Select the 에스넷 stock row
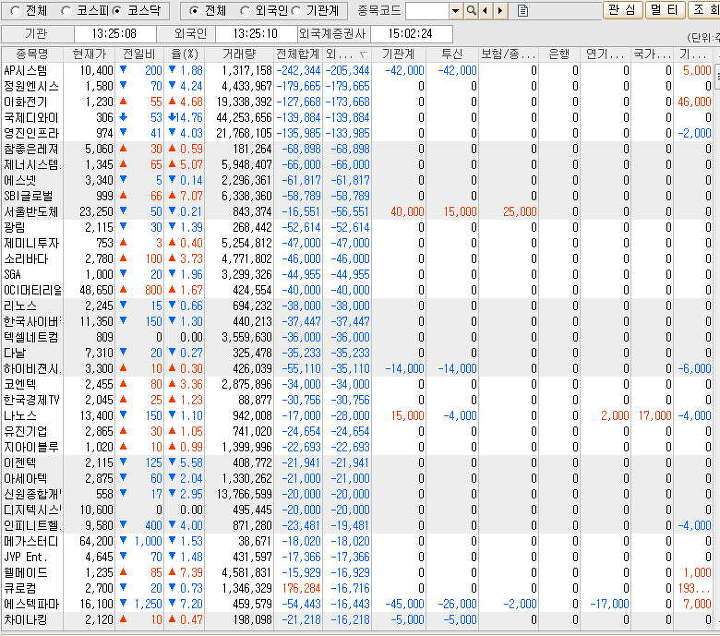The height and width of the screenshot is (636, 720). (x=358, y=180)
